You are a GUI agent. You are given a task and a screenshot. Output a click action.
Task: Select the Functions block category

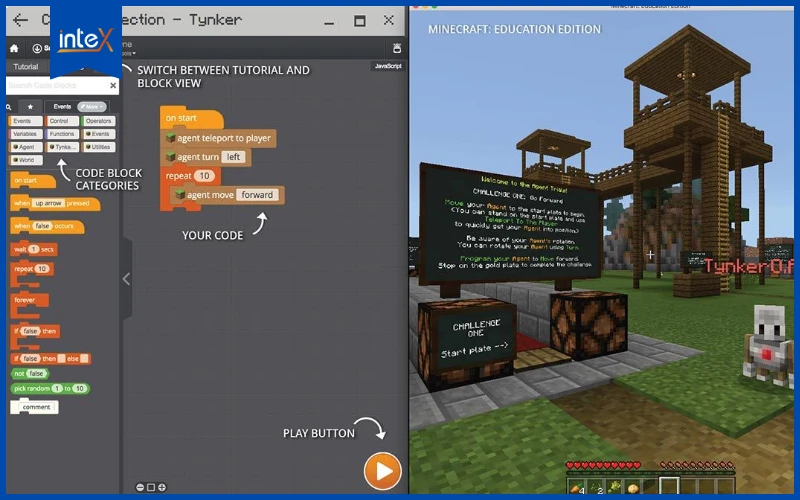(62, 134)
